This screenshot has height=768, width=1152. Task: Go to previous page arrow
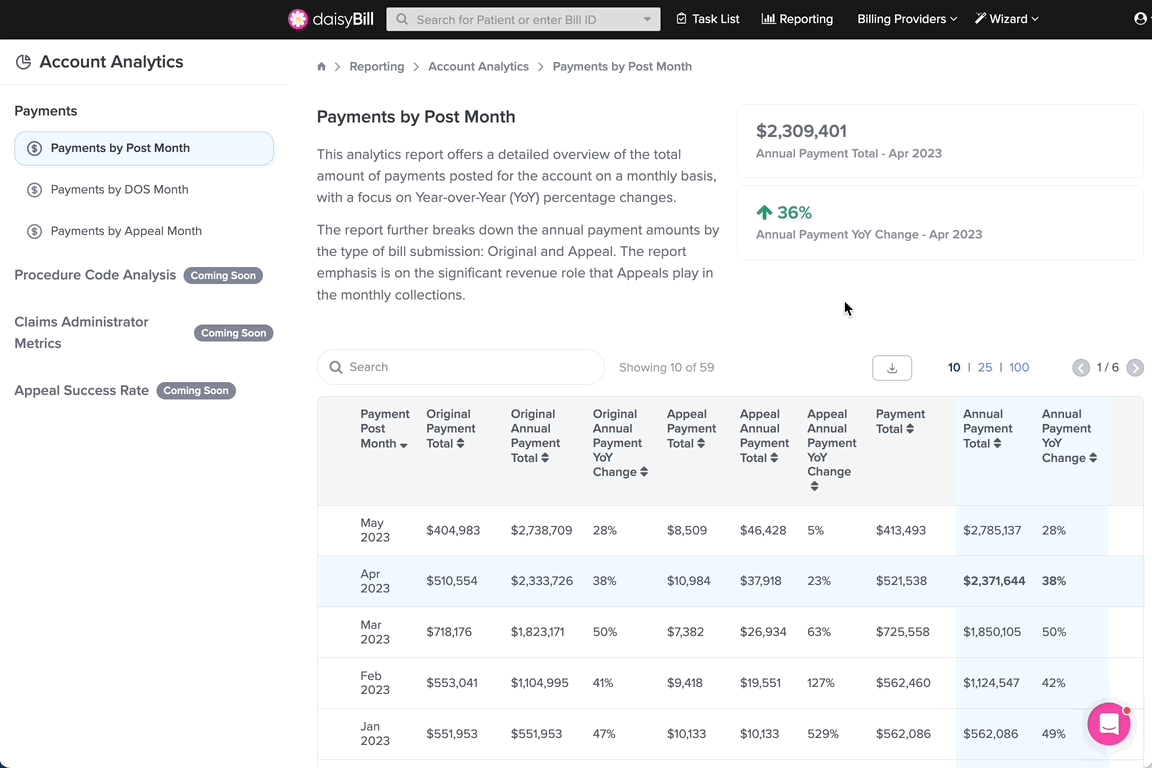click(x=1081, y=367)
